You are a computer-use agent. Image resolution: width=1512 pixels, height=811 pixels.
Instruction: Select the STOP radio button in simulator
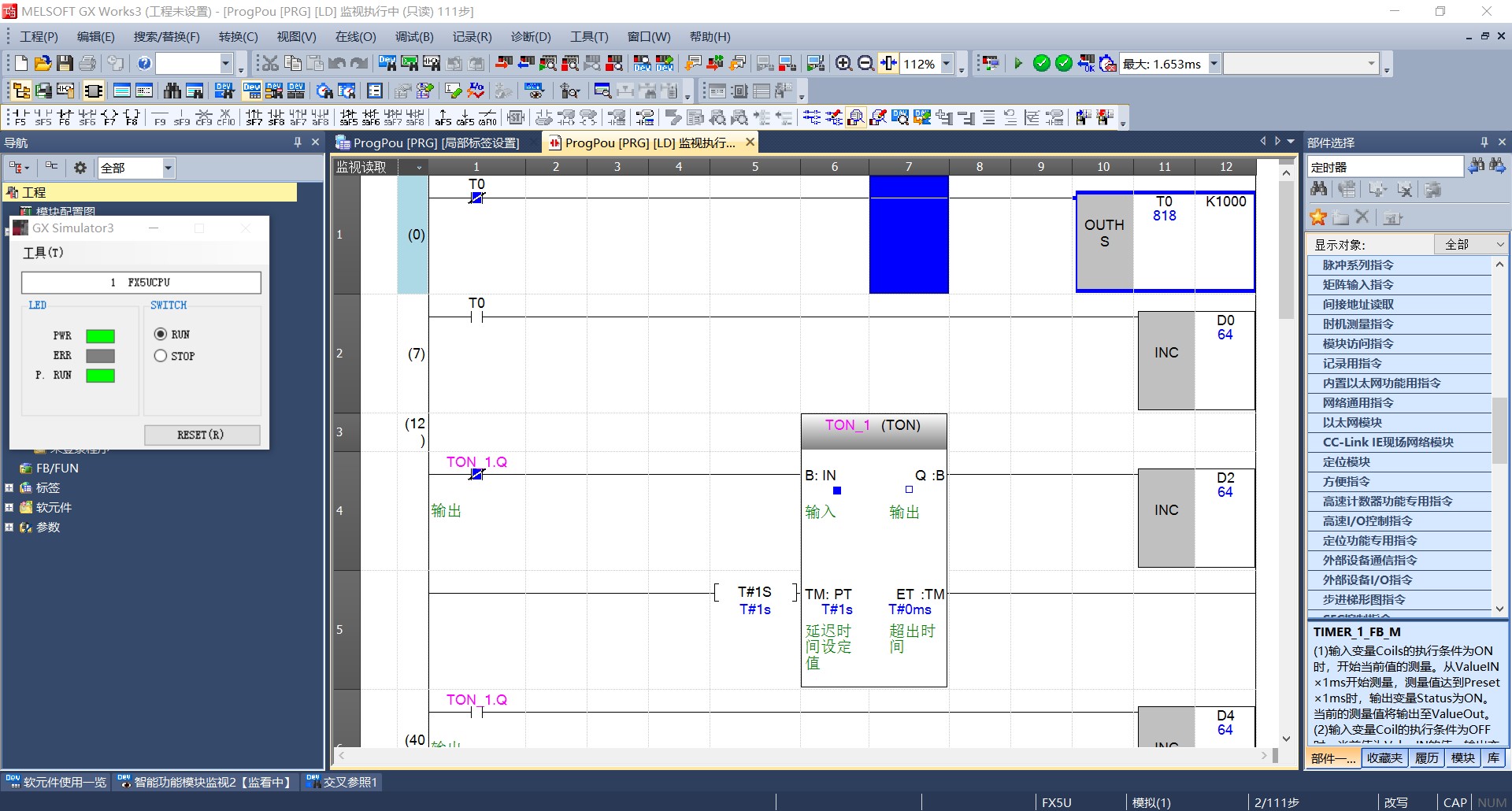(x=161, y=356)
